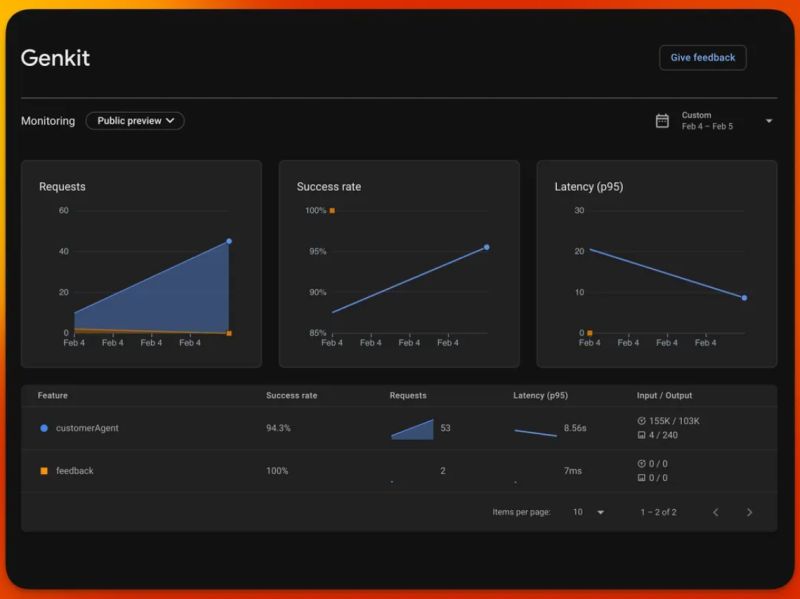
Task: Sort by the Feature column header
Action: 53,395
